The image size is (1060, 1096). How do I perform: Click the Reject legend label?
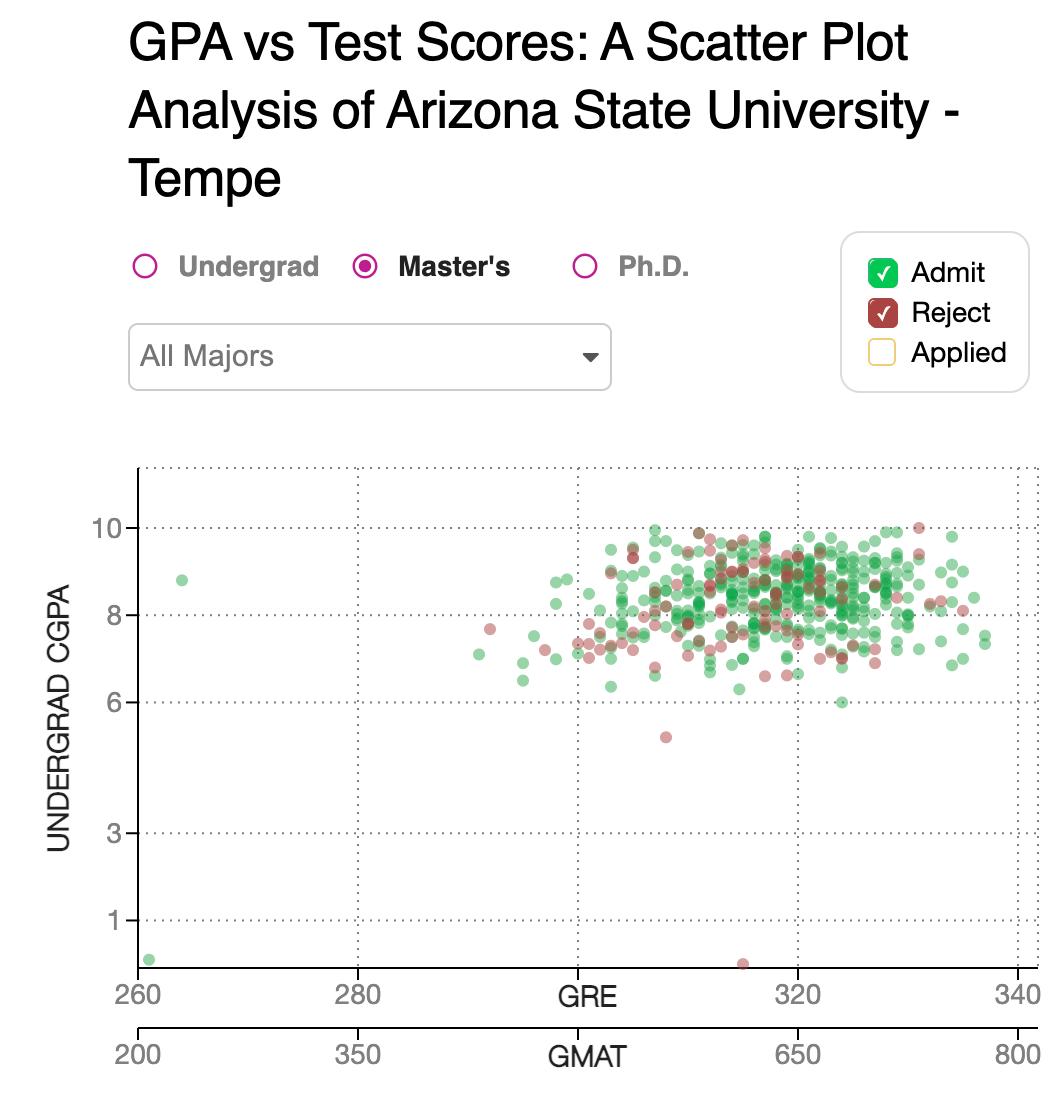pyautogui.click(x=950, y=312)
